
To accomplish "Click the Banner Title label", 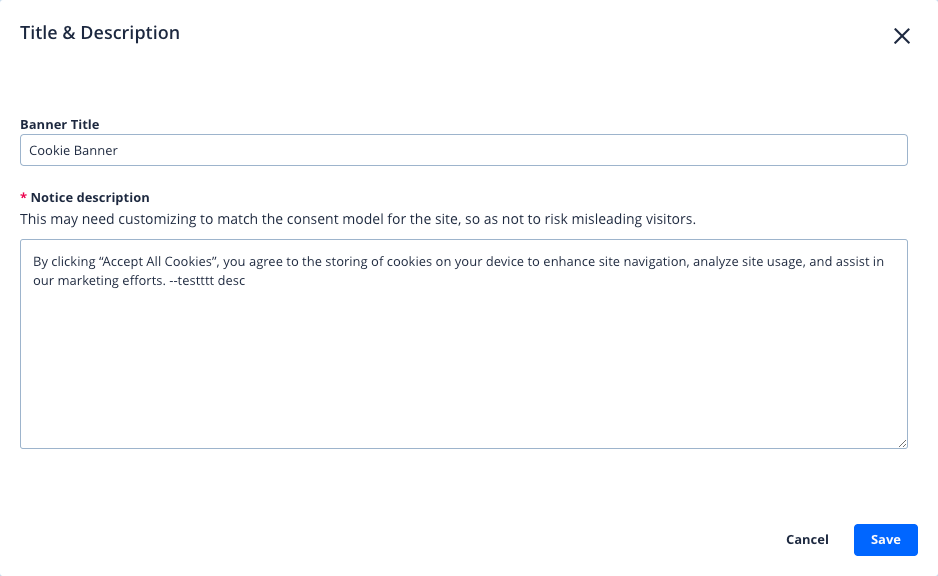I will (x=60, y=125).
